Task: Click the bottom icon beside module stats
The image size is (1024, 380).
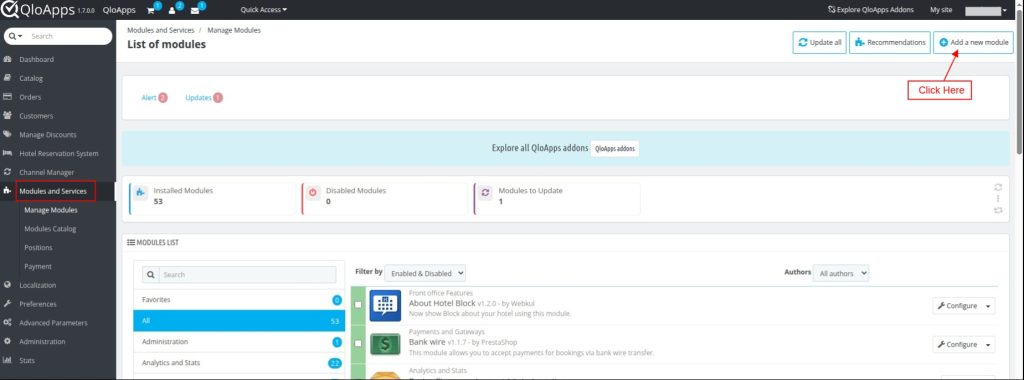Action: click(x=998, y=210)
